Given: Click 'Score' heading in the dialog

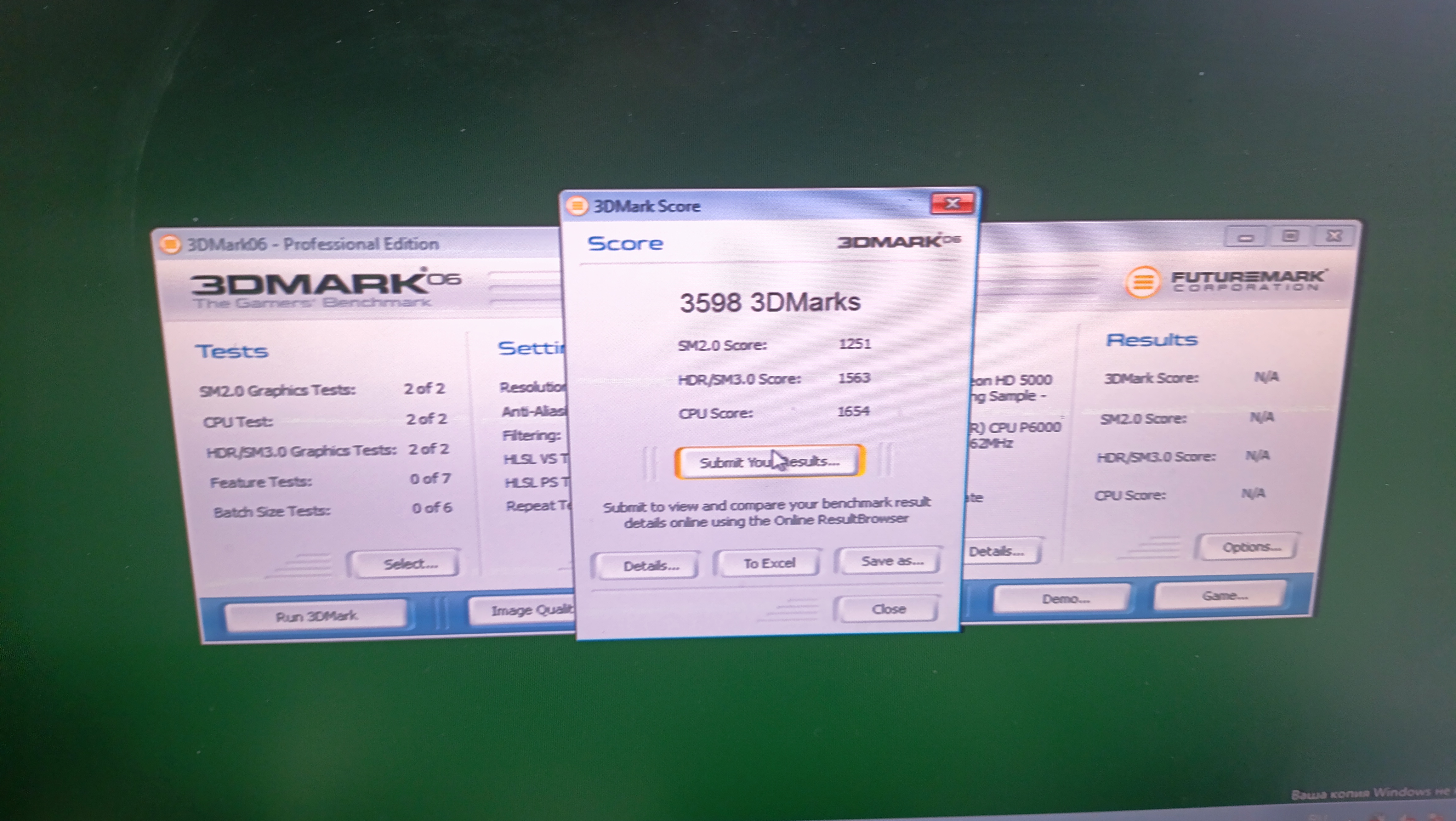Looking at the screenshot, I should tap(625, 244).
